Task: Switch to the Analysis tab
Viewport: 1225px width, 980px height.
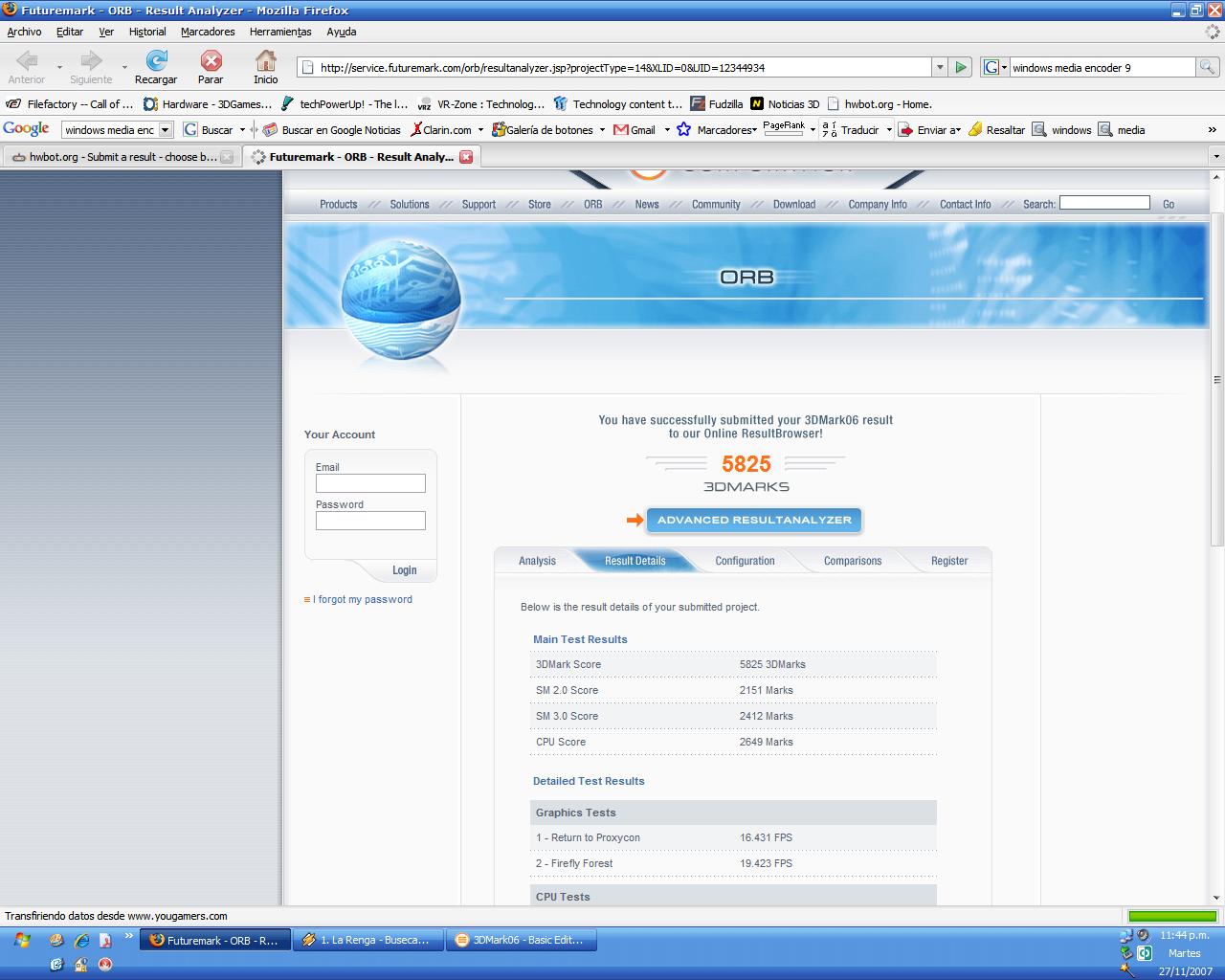Action: 537,561
